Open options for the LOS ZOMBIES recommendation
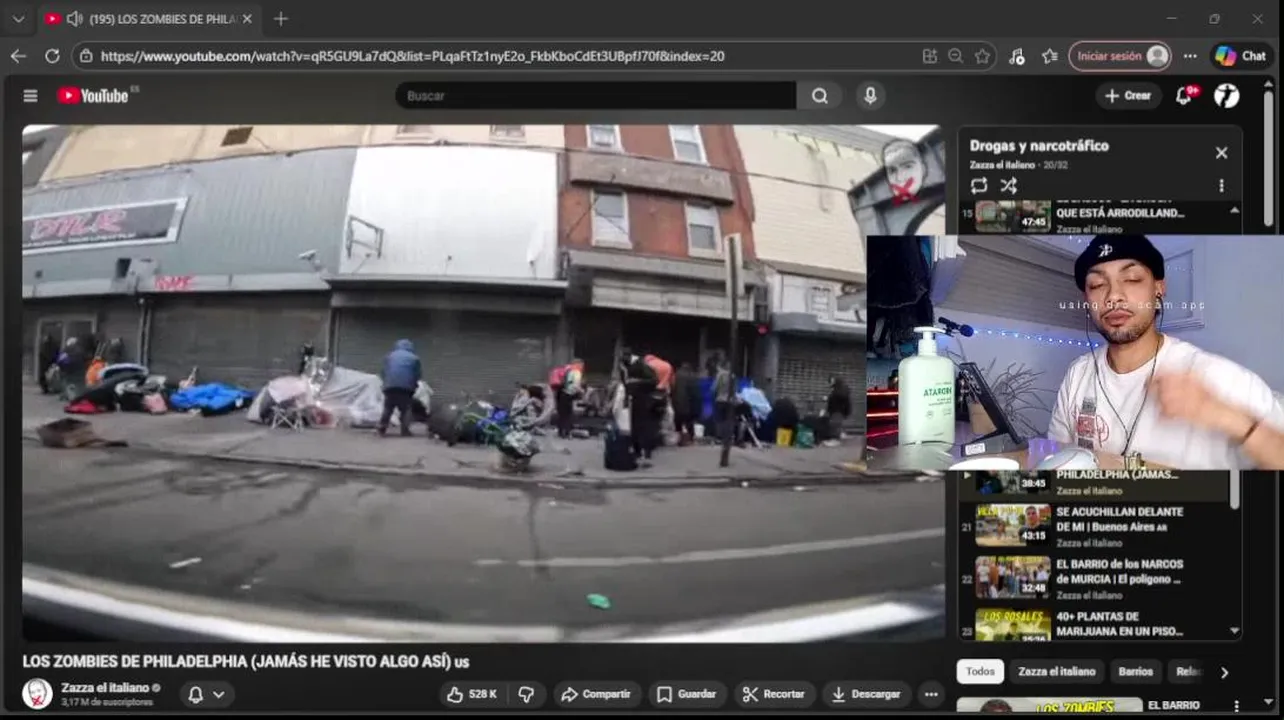 1236,706
